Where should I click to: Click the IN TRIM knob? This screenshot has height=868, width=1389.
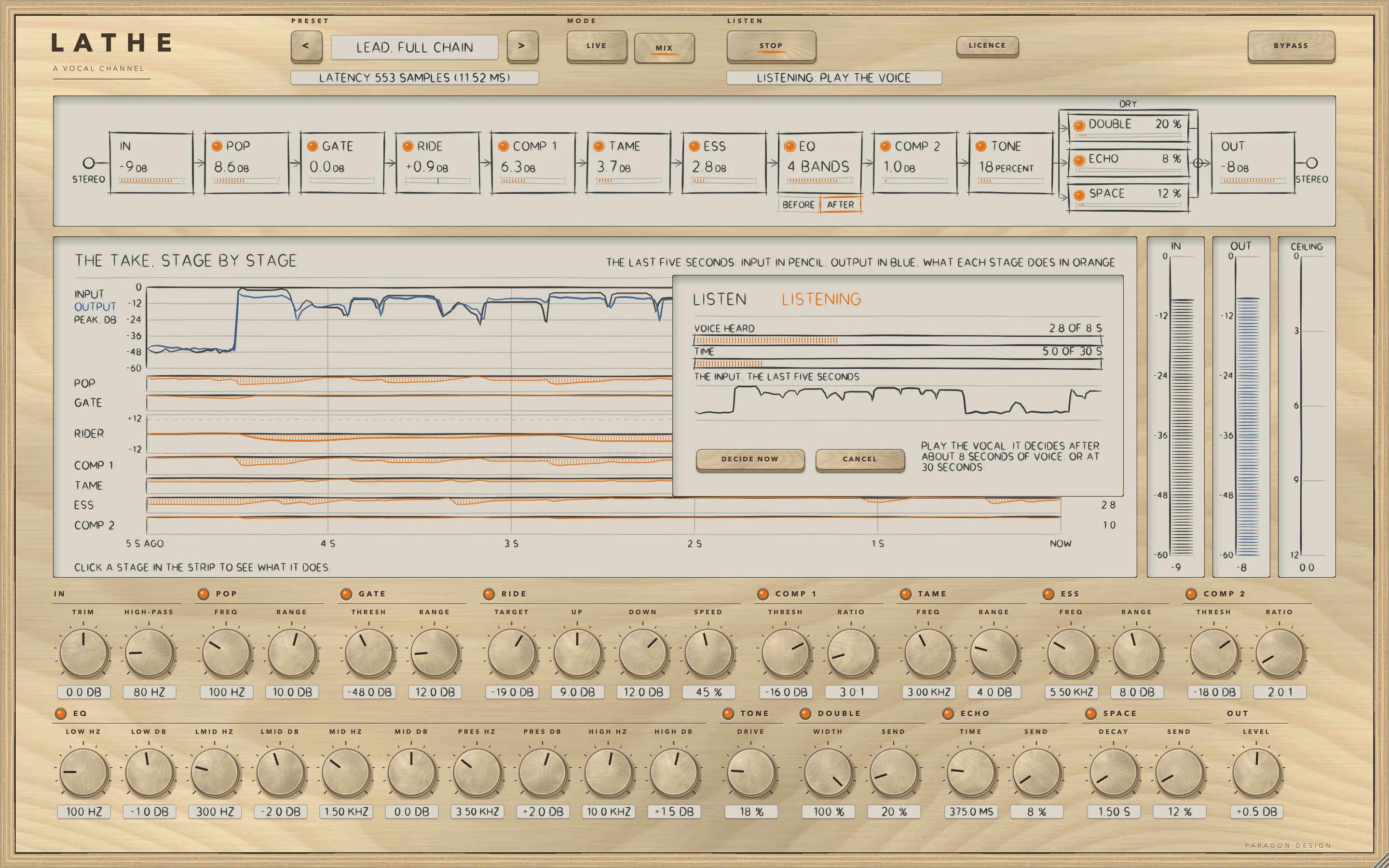(x=84, y=653)
